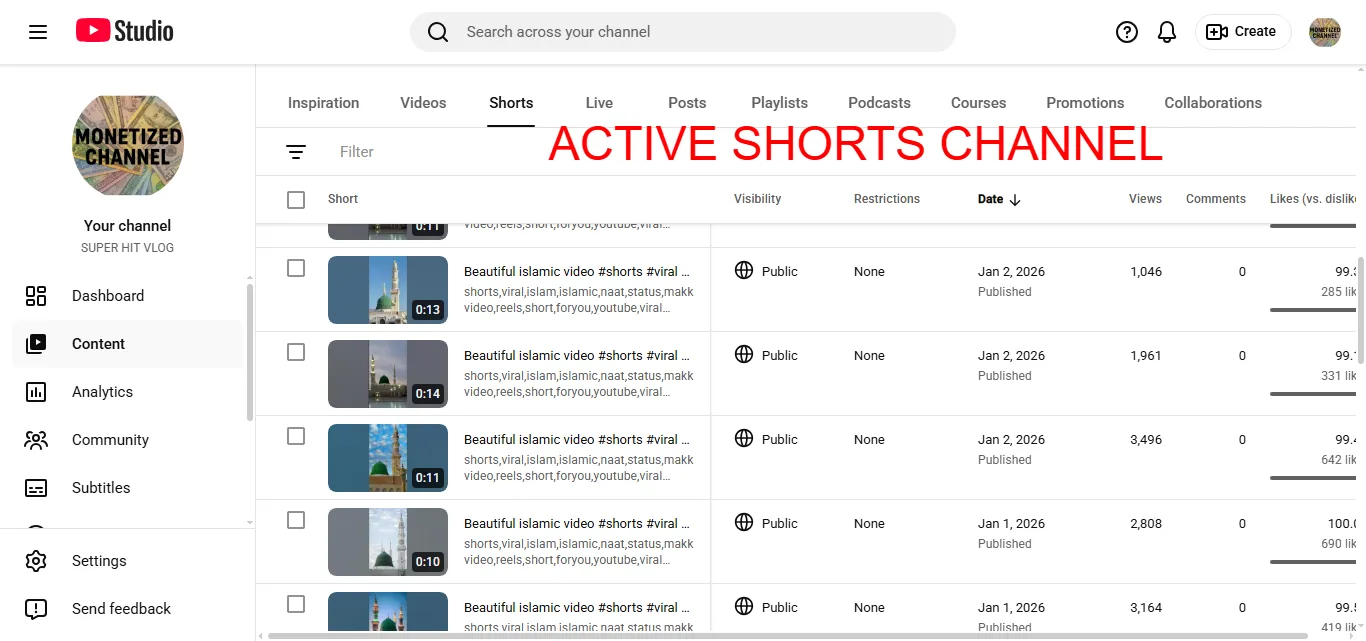Focus the Search across your channel field

pyautogui.click(x=683, y=32)
